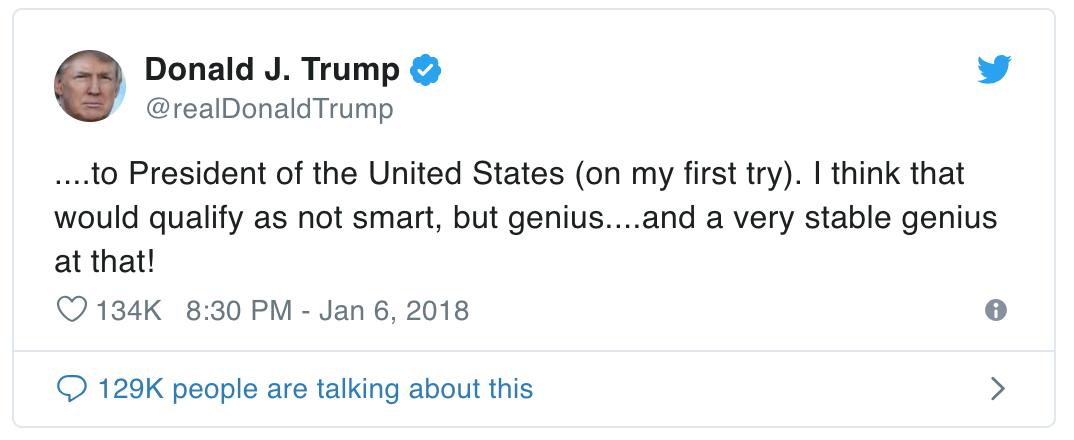Click the Twitter bird logo
Viewport: 1074px width, 440px height.
995,69
